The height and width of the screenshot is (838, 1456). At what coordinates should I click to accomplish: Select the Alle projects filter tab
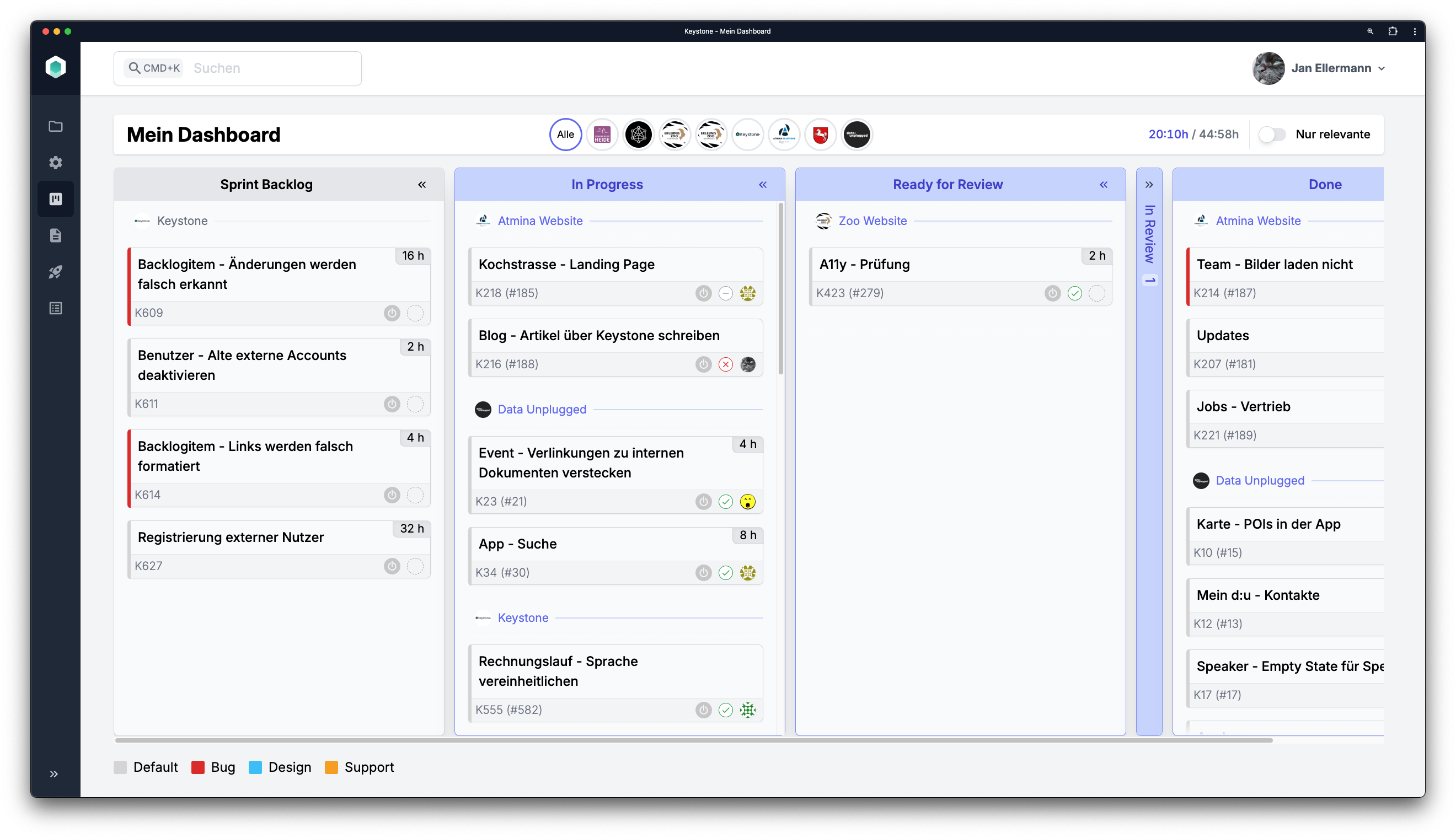565,134
